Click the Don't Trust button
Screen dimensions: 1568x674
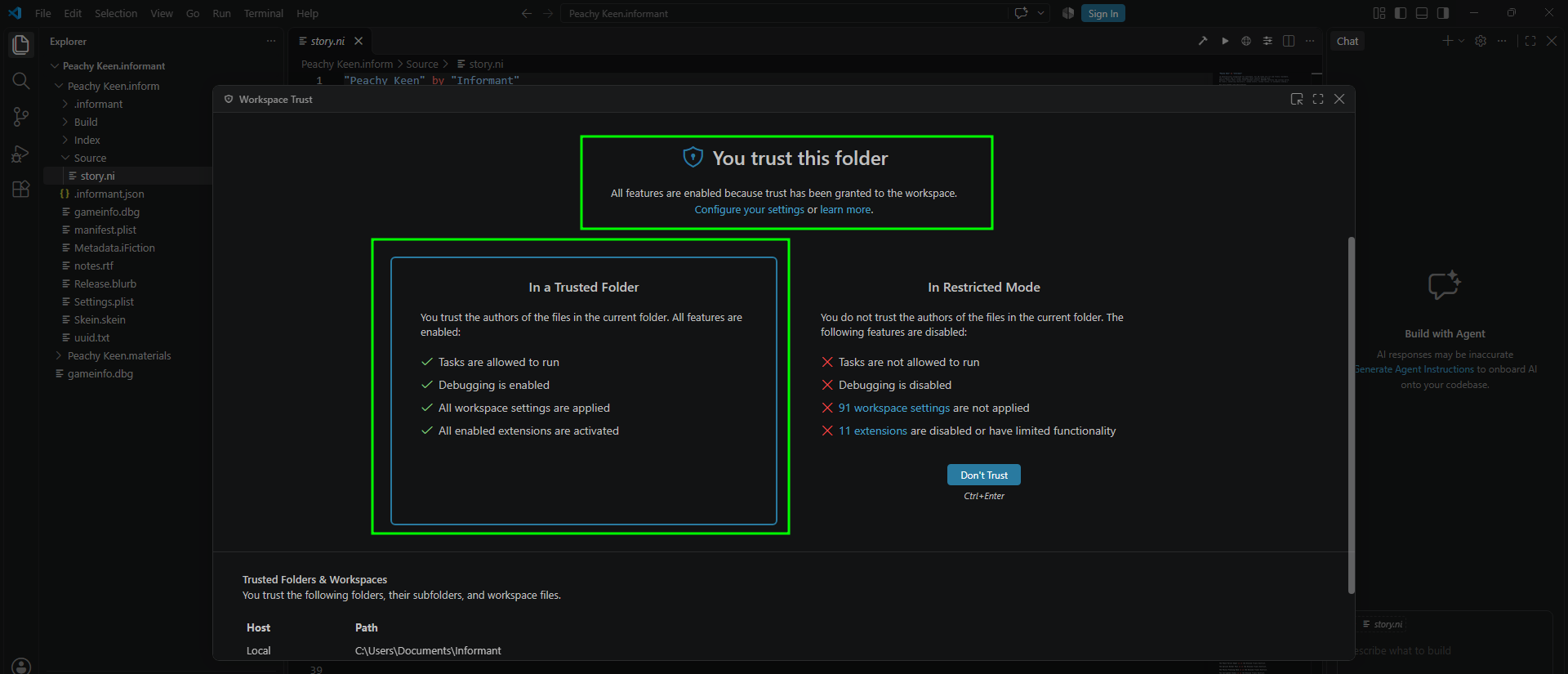[984, 475]
